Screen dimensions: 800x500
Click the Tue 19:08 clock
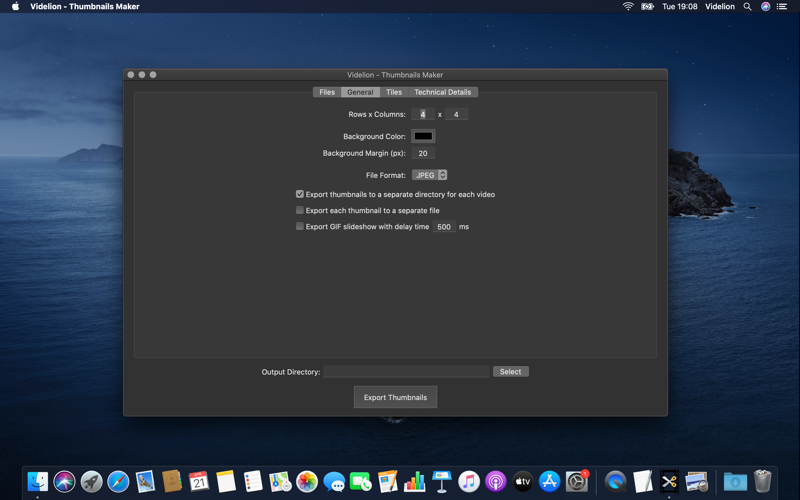coord(680,6)
